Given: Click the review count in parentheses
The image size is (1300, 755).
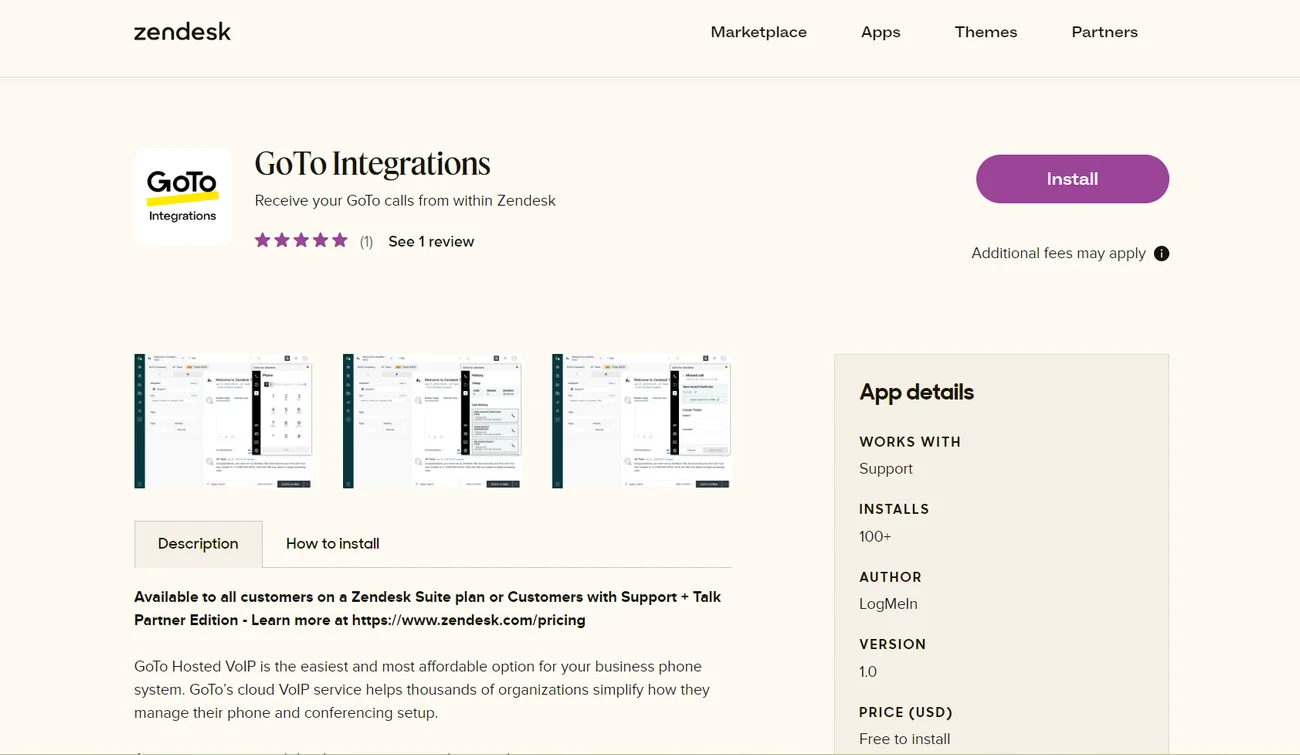Looking at the screenshot, I should click(x=366, y=242).
